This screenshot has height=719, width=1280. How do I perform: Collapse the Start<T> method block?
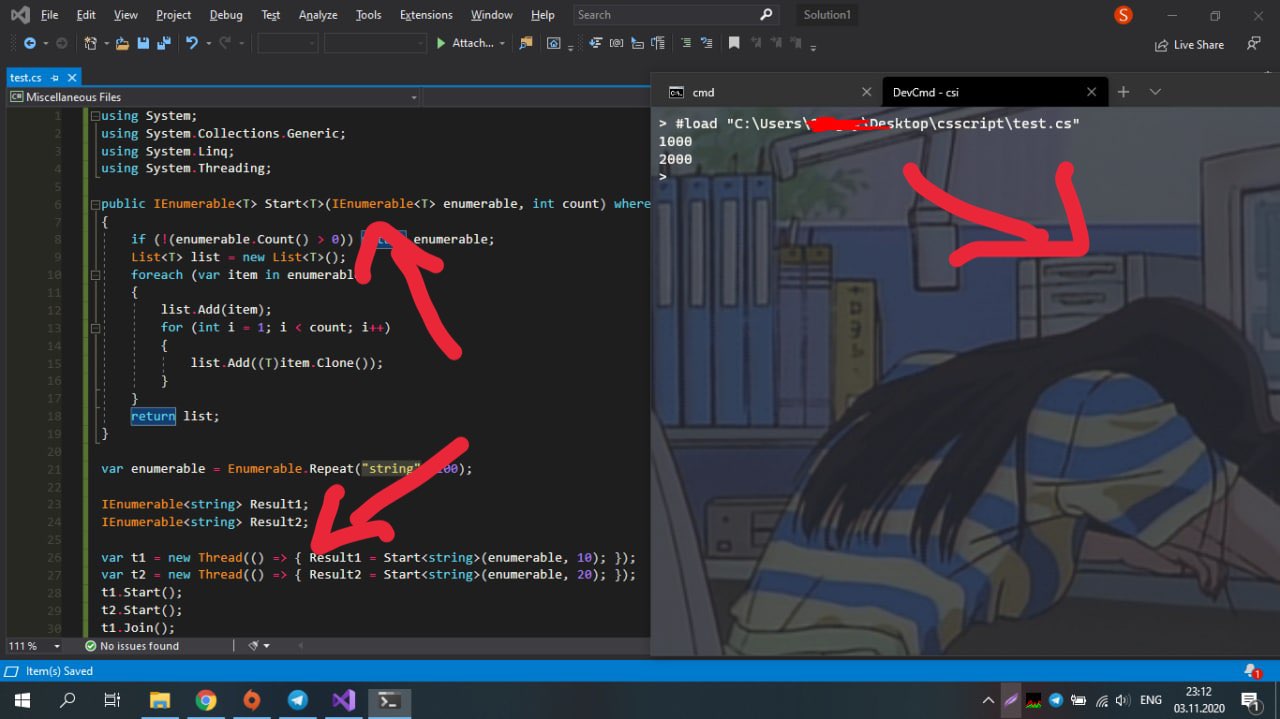coord(95,204)
